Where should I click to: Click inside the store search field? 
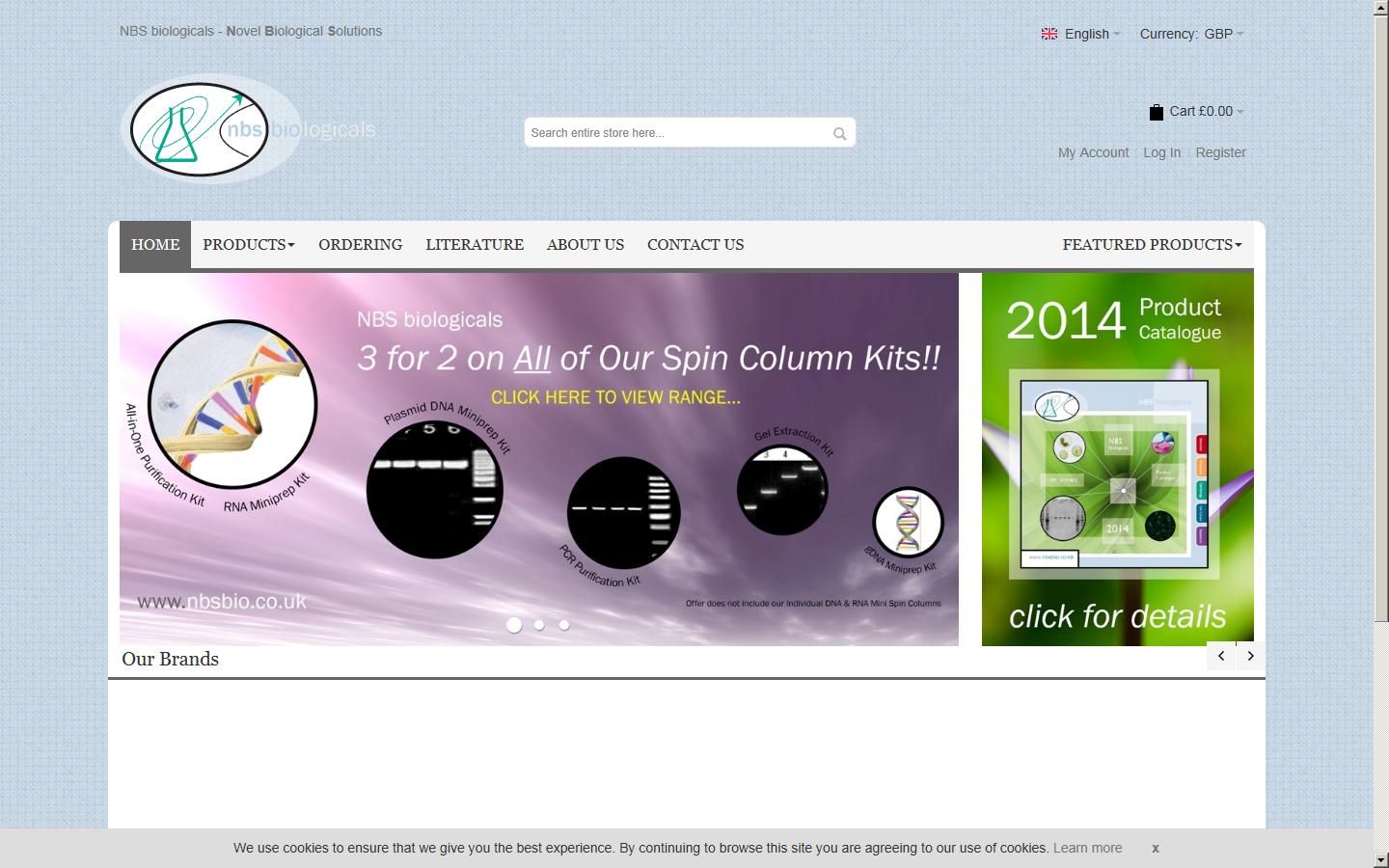[675, 132]
